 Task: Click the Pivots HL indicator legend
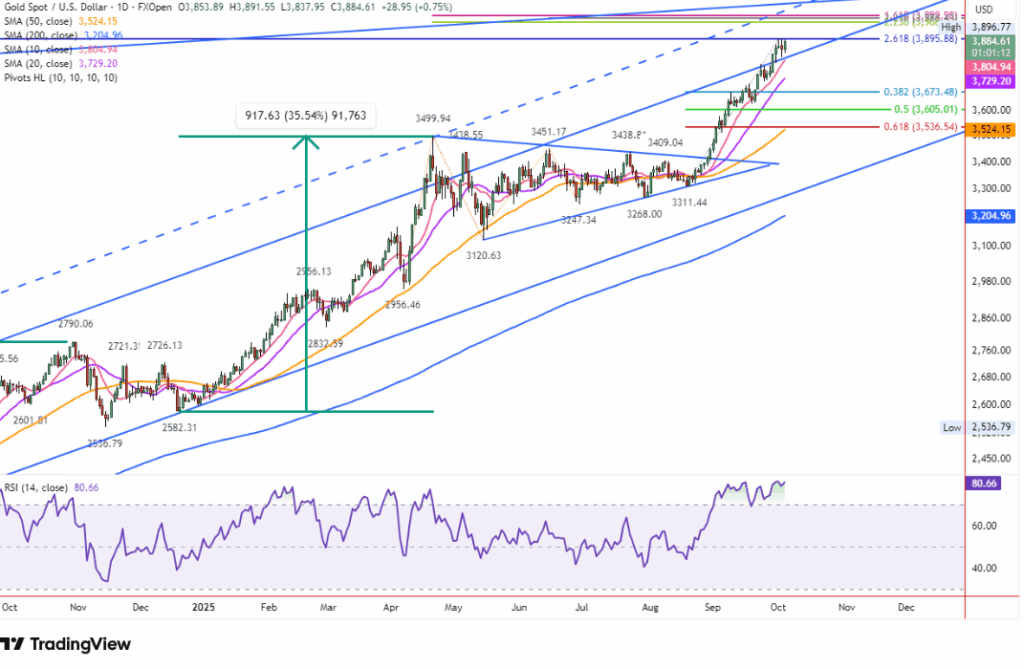(60, 77)
